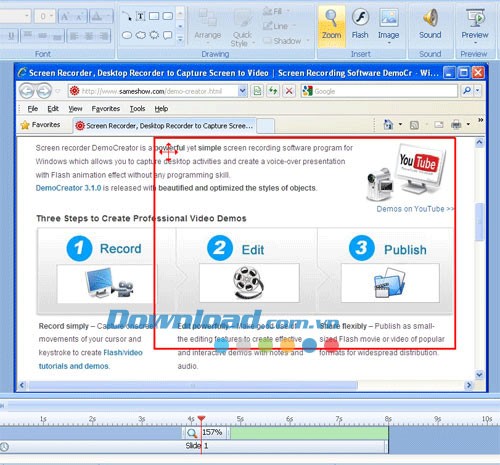Open the browser Tools menu
The height and width of the screenshot is (465, 500).
(137, 109)
